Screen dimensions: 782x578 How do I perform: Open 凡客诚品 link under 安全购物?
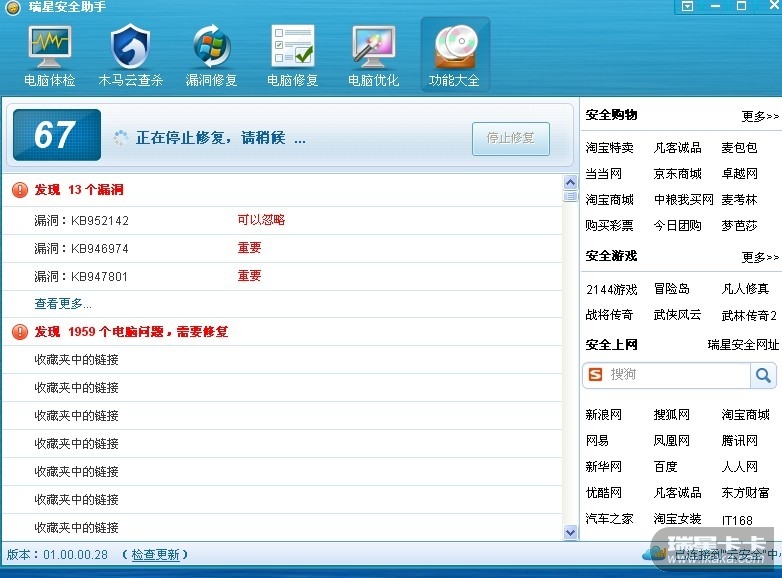(x=677, y=148)
